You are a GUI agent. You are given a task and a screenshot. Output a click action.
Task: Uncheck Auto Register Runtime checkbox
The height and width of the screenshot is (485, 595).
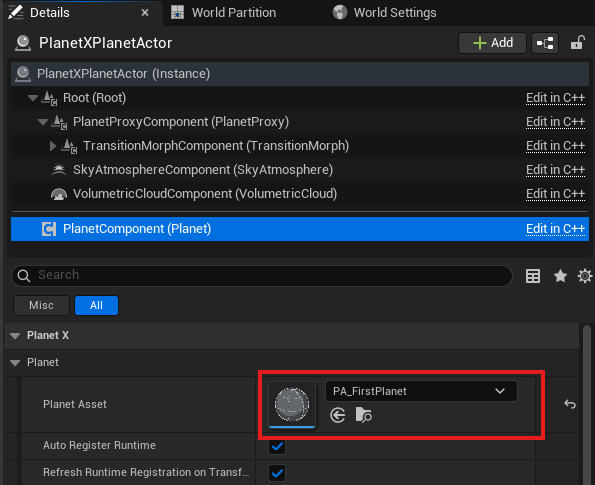pos(277,446)
